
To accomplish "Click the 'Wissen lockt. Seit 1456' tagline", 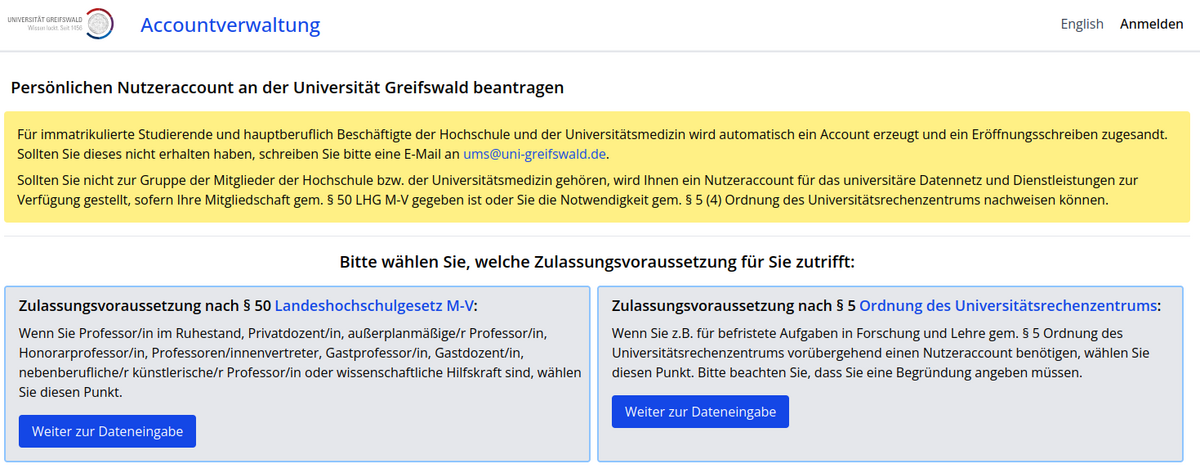I will (56, 29).
